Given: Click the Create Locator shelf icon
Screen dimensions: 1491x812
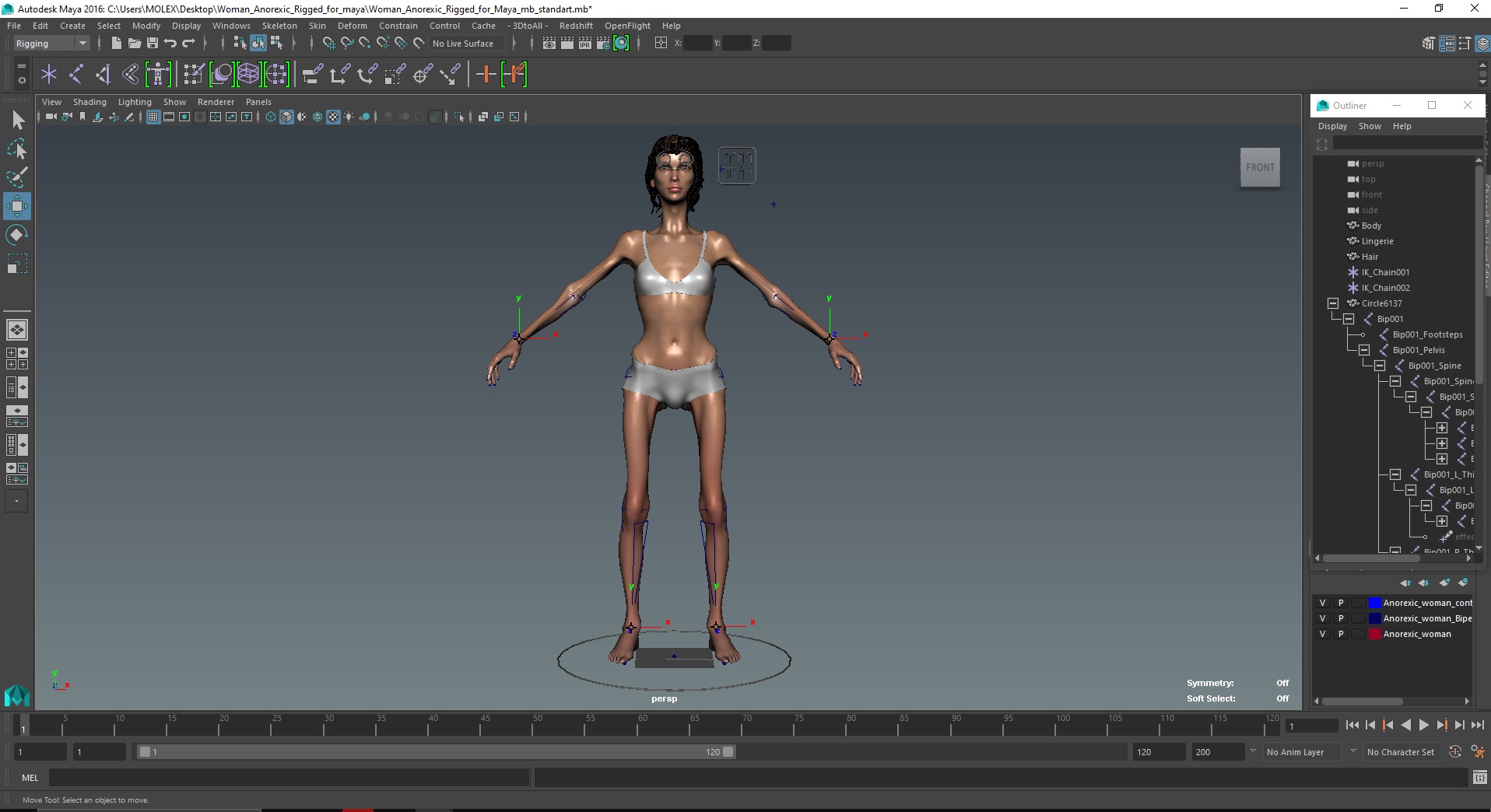Looking at the screenshot, I should click(x=49, y=75).
